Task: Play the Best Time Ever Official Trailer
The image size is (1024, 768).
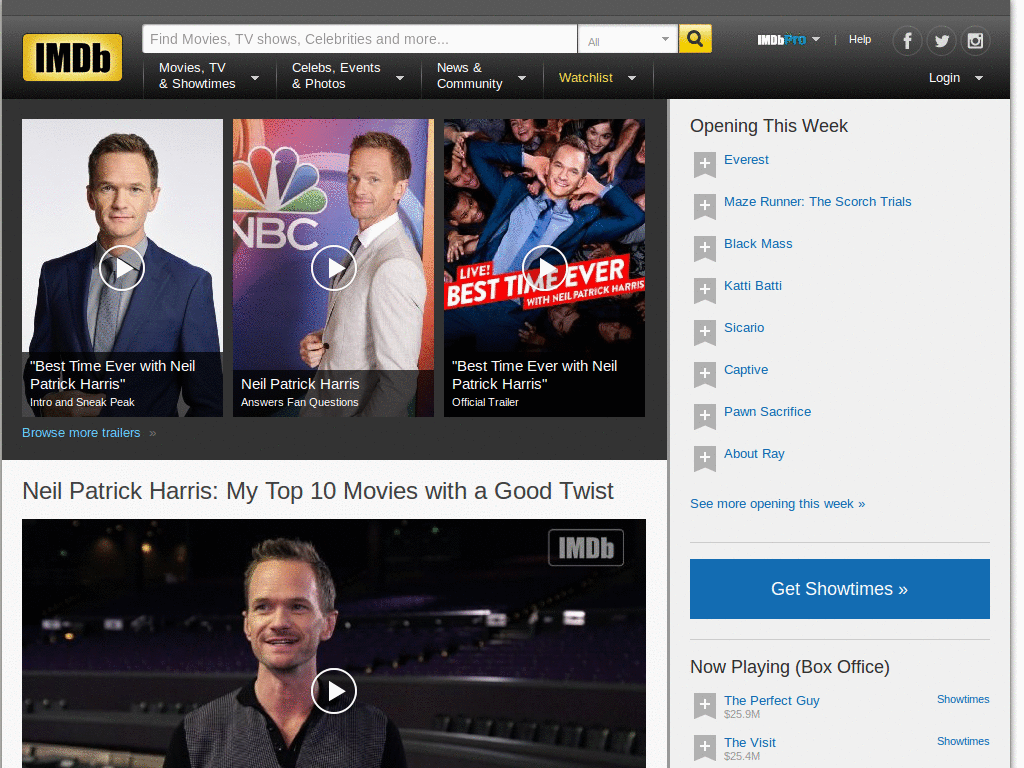Action: [545, 268]
